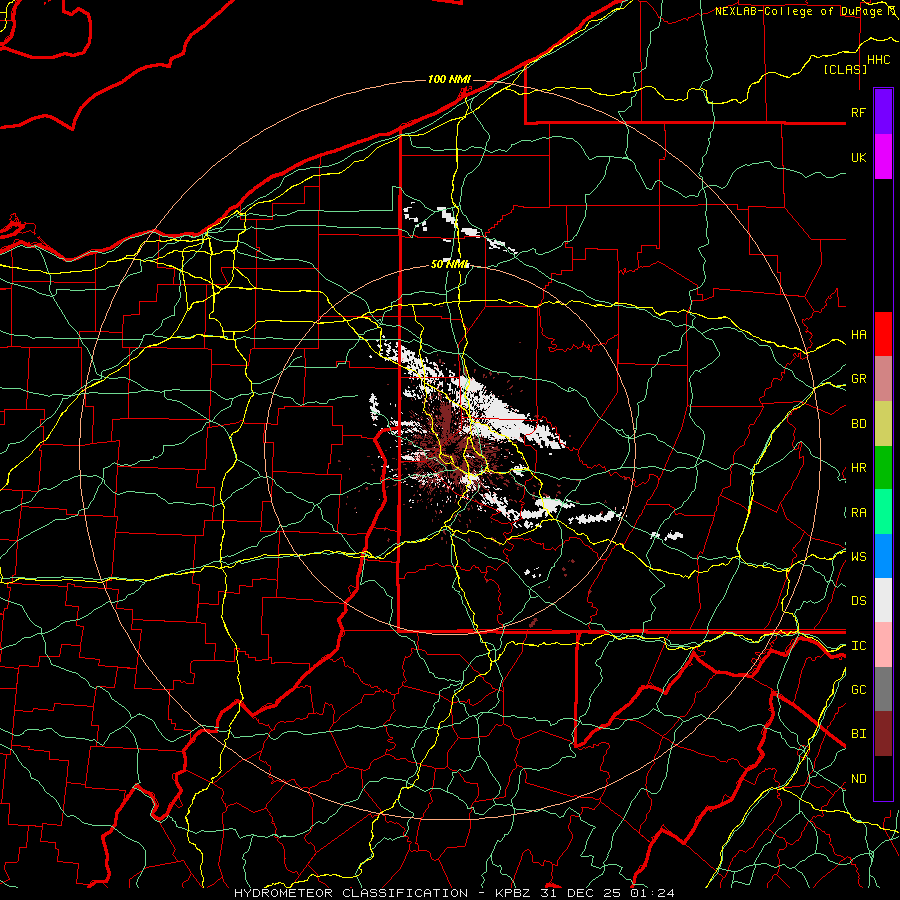Click the '100 NMI' range ring label
The height and width of the screenshot is (900, 900).
click(x=449, y=79)
